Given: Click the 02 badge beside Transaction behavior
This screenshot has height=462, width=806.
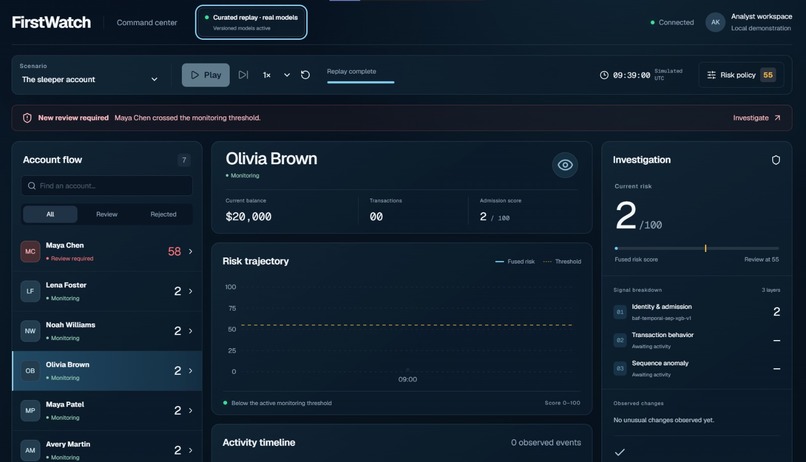Looking at the screenshot, I should tap(620, 340).
